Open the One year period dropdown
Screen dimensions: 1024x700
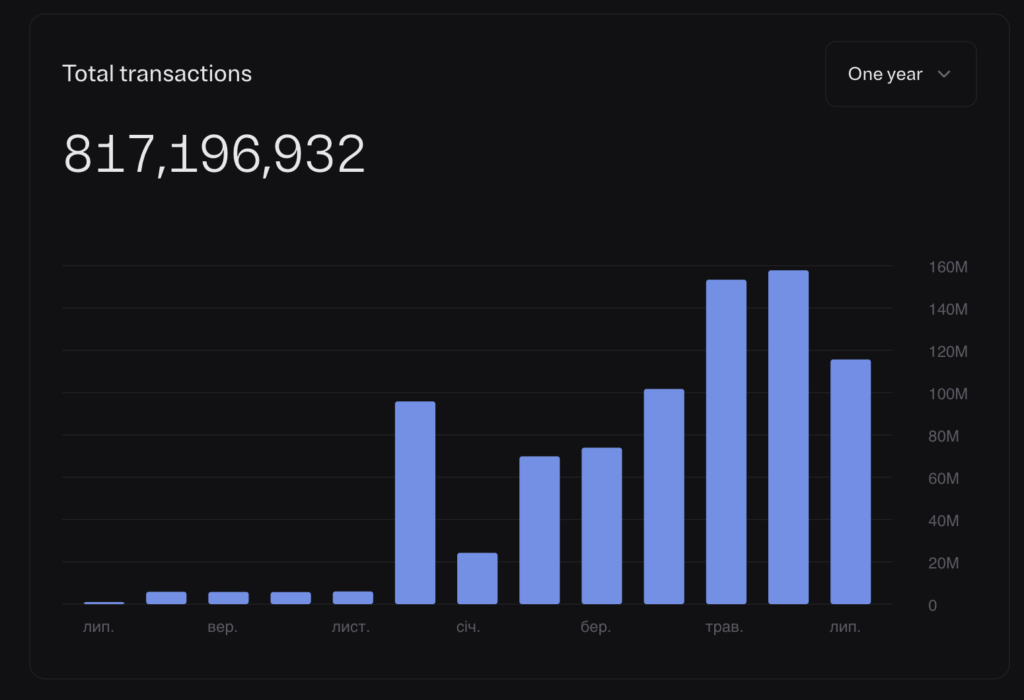900,74
